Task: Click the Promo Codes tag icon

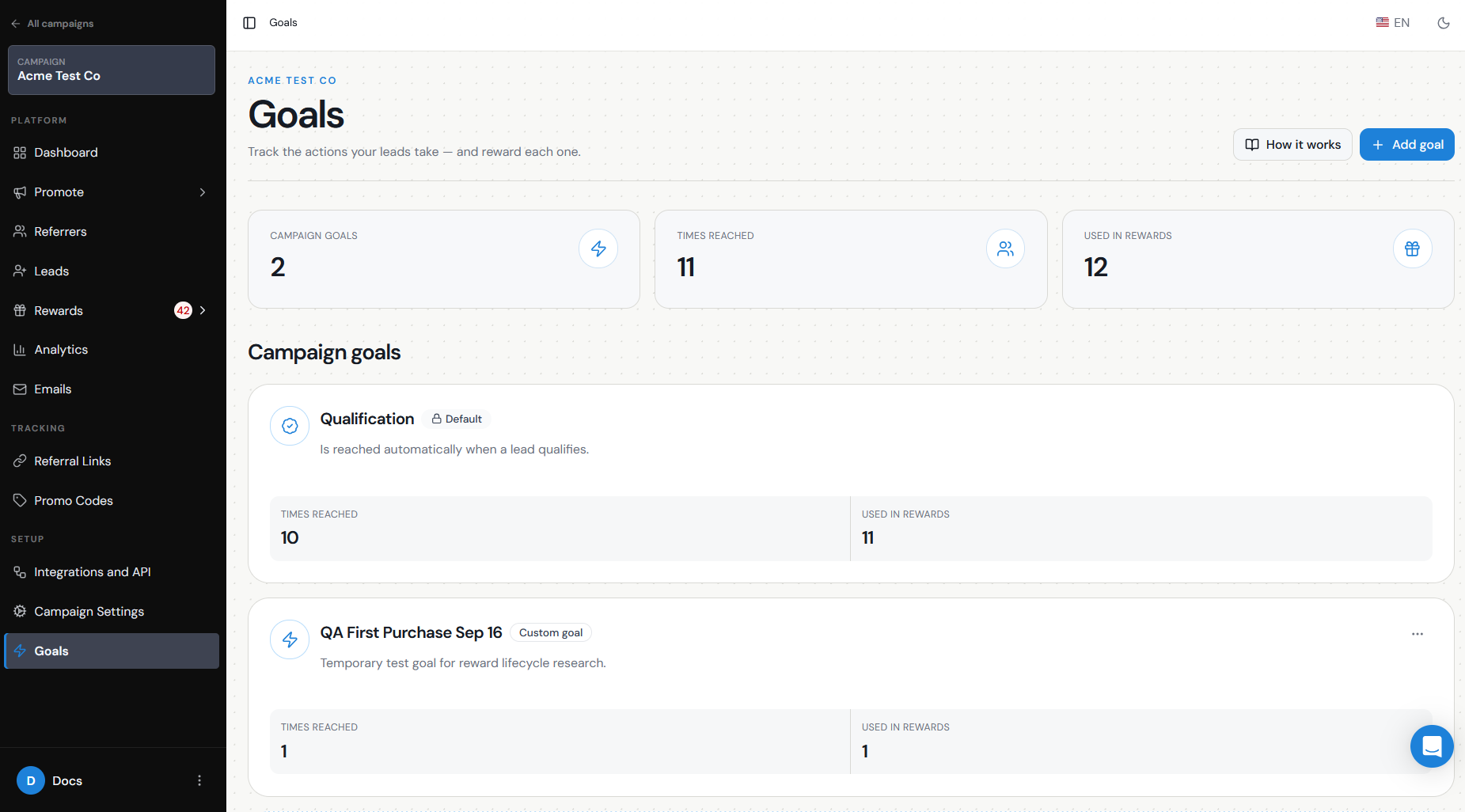Action: (20, 501)
